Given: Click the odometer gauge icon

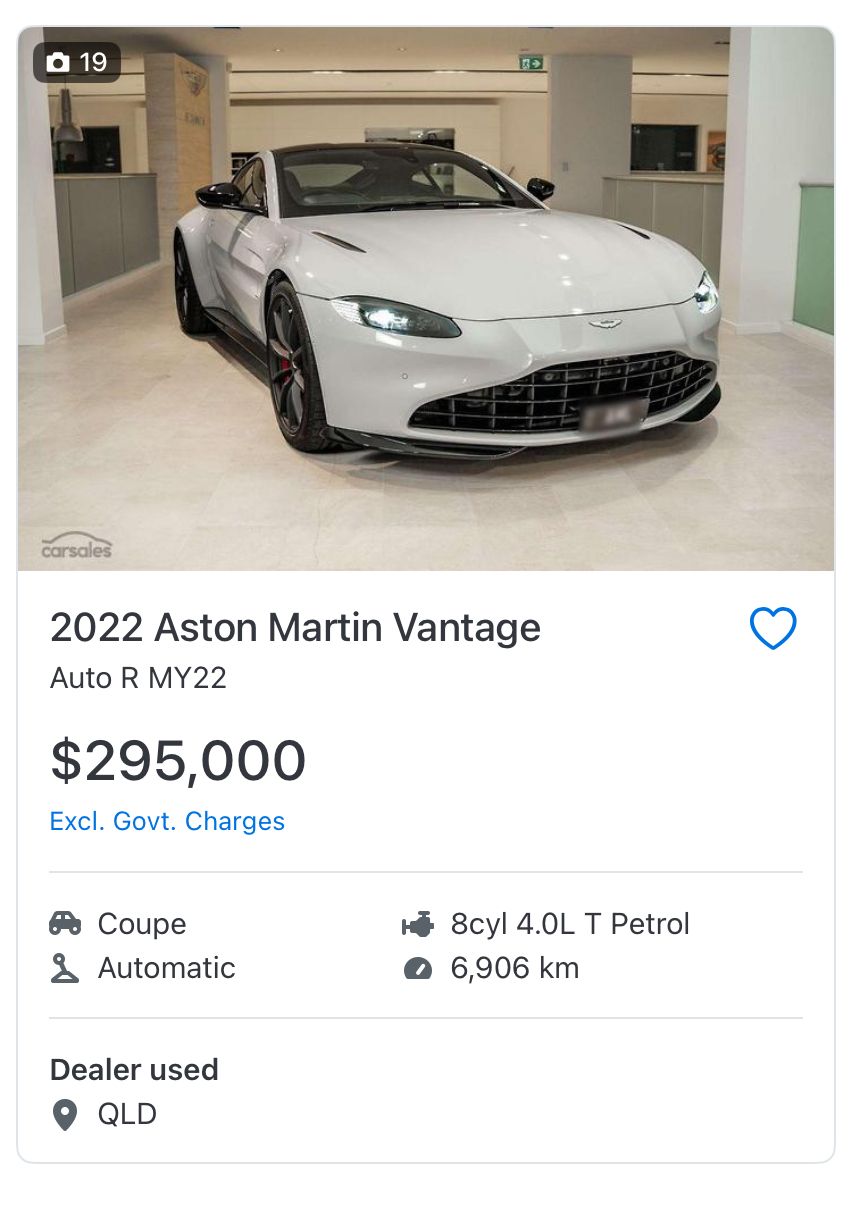Looking at the screenshot, I should click(x=417, y=968).
